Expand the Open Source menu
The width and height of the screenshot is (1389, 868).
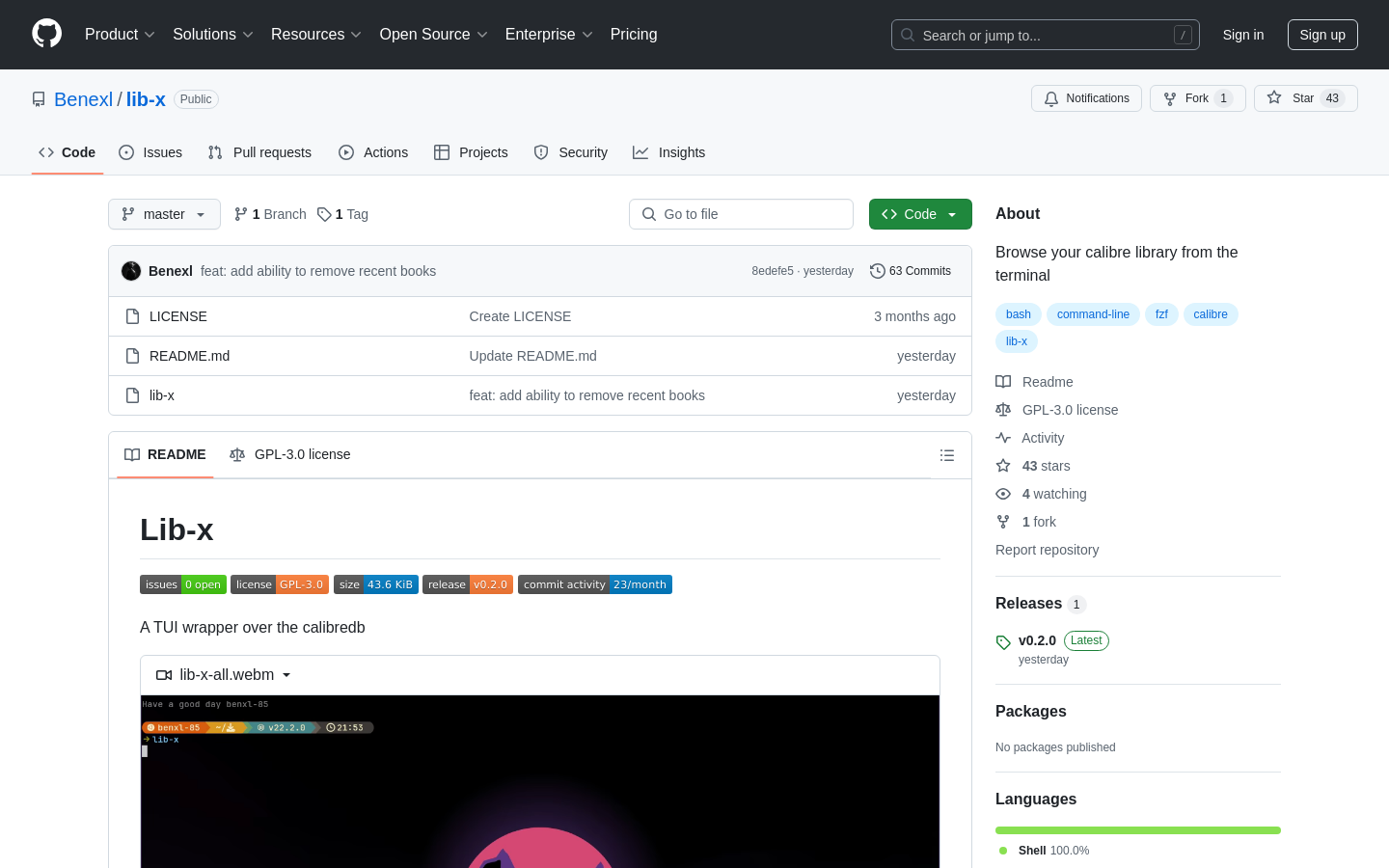pyautogui.click(x=433, y=35)
